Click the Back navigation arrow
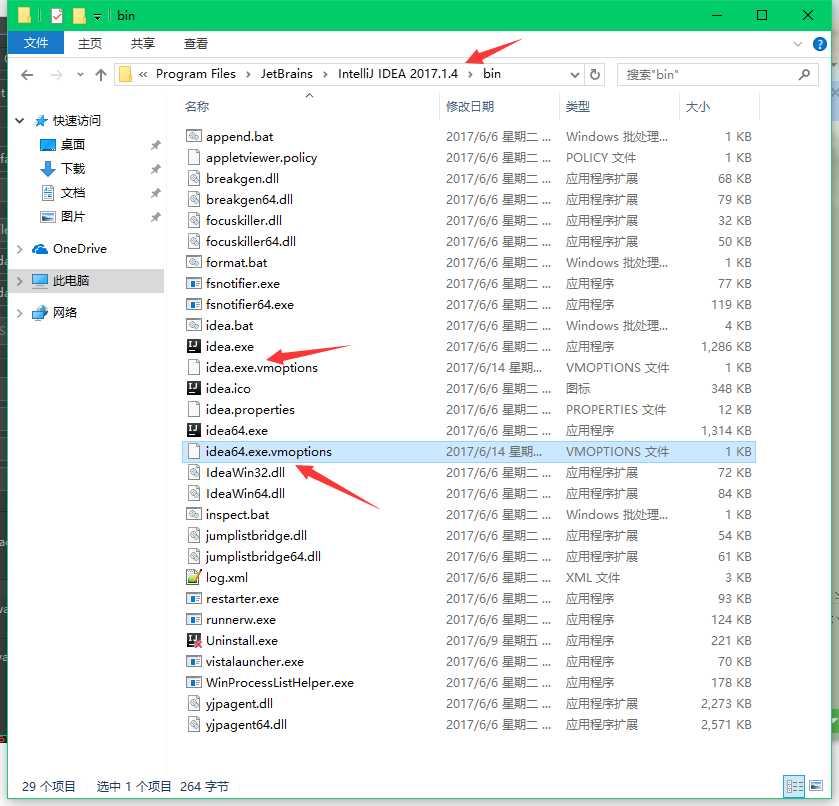839x806 pixels. tap(27, 75)
